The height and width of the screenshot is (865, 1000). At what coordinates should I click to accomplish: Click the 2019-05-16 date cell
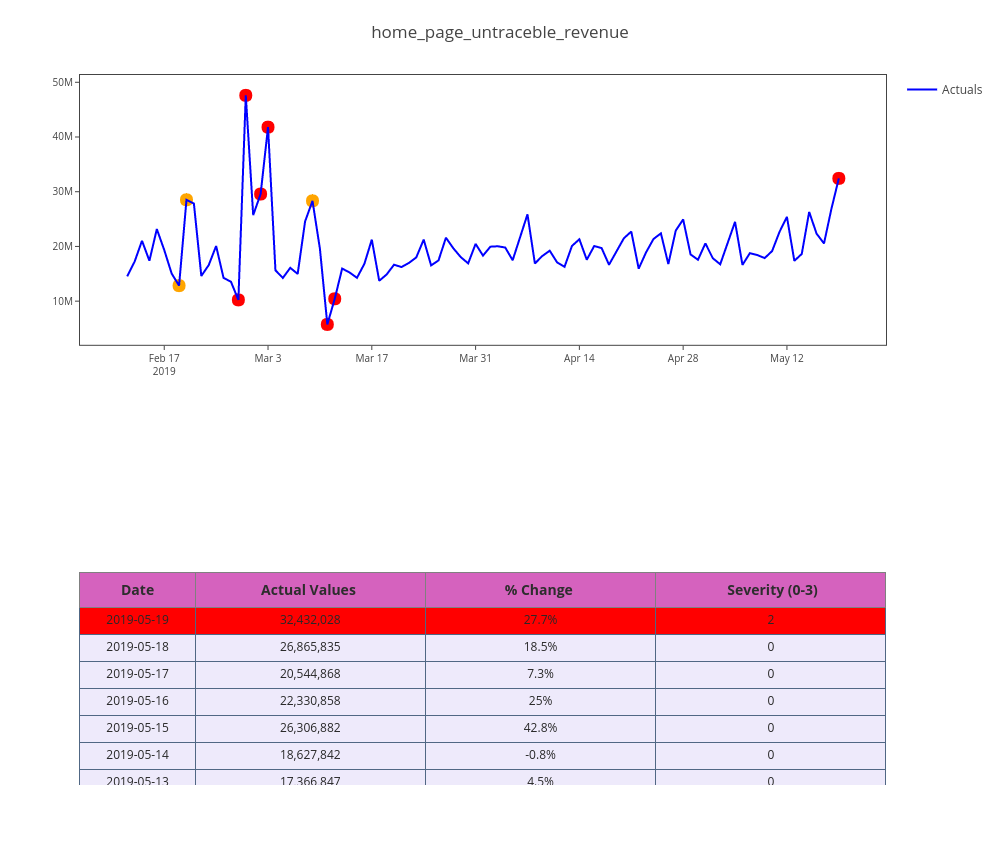pos(137,701)
